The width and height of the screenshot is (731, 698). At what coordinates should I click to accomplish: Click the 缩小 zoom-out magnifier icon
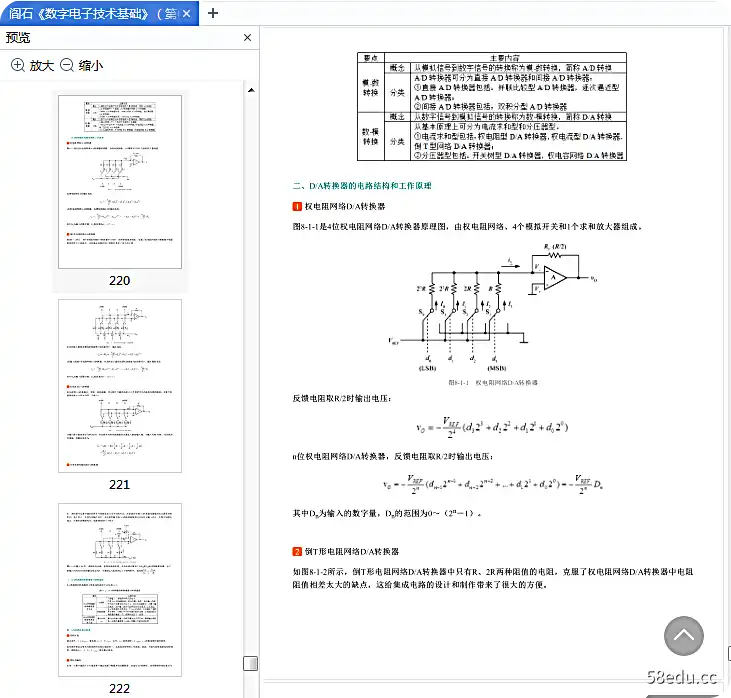pos(67,65)
